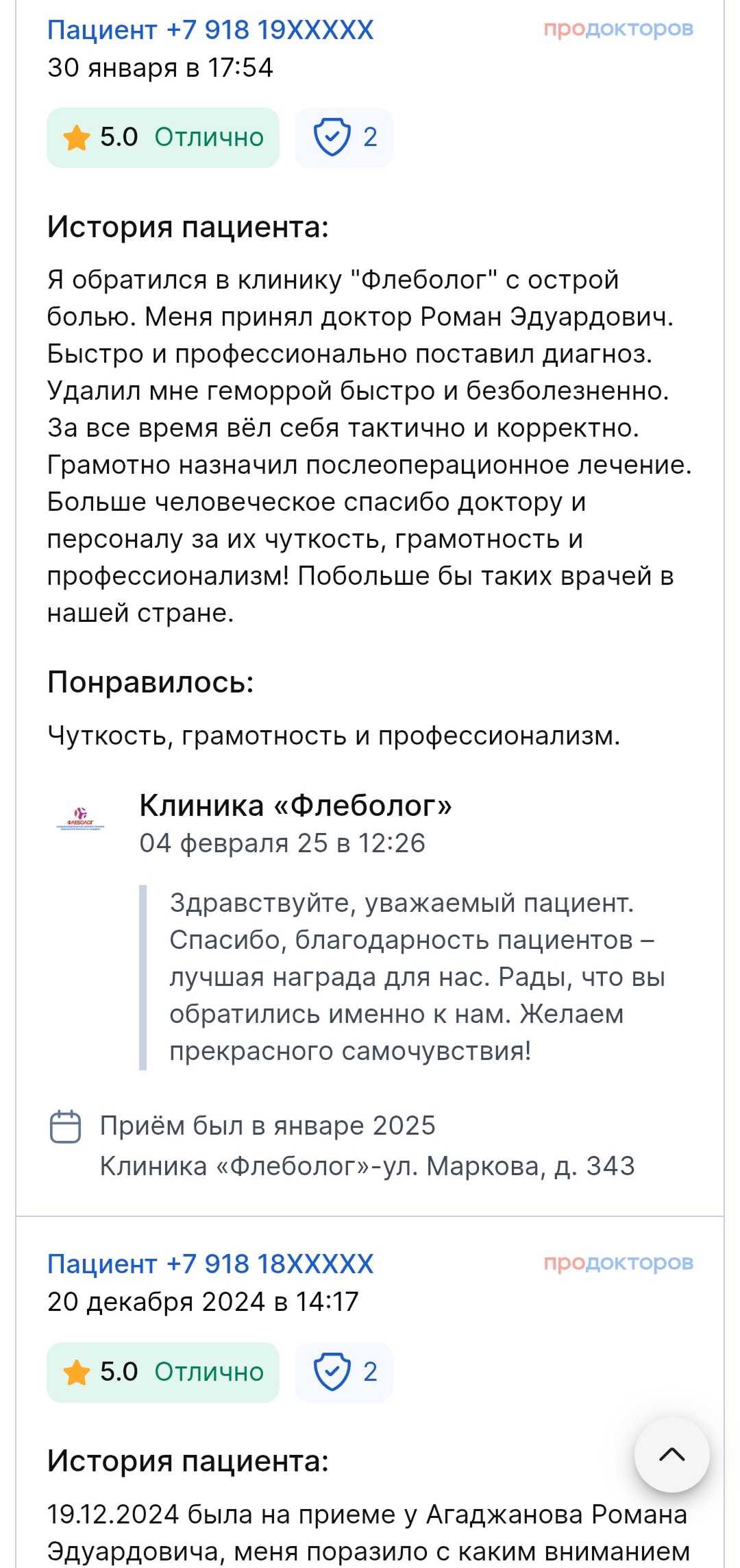Click star icon in the 20 декабря review rating
The width and height of the screenshot is (740, 1568).
click(x=77, y=1372)
